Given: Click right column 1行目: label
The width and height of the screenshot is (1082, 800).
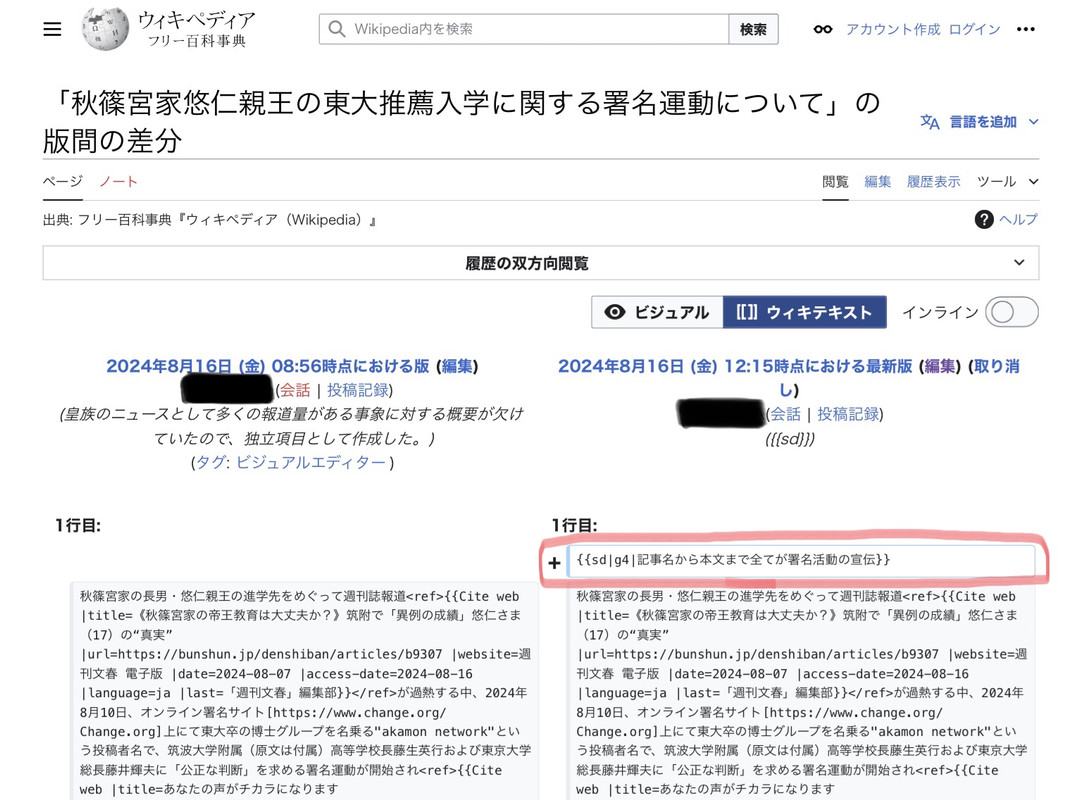Looking at the screenshot, I should [x=574, y=525].
